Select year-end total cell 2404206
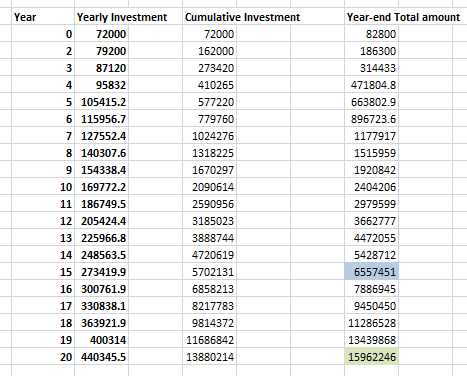467x376 pixels. click(x=371, y=187)
